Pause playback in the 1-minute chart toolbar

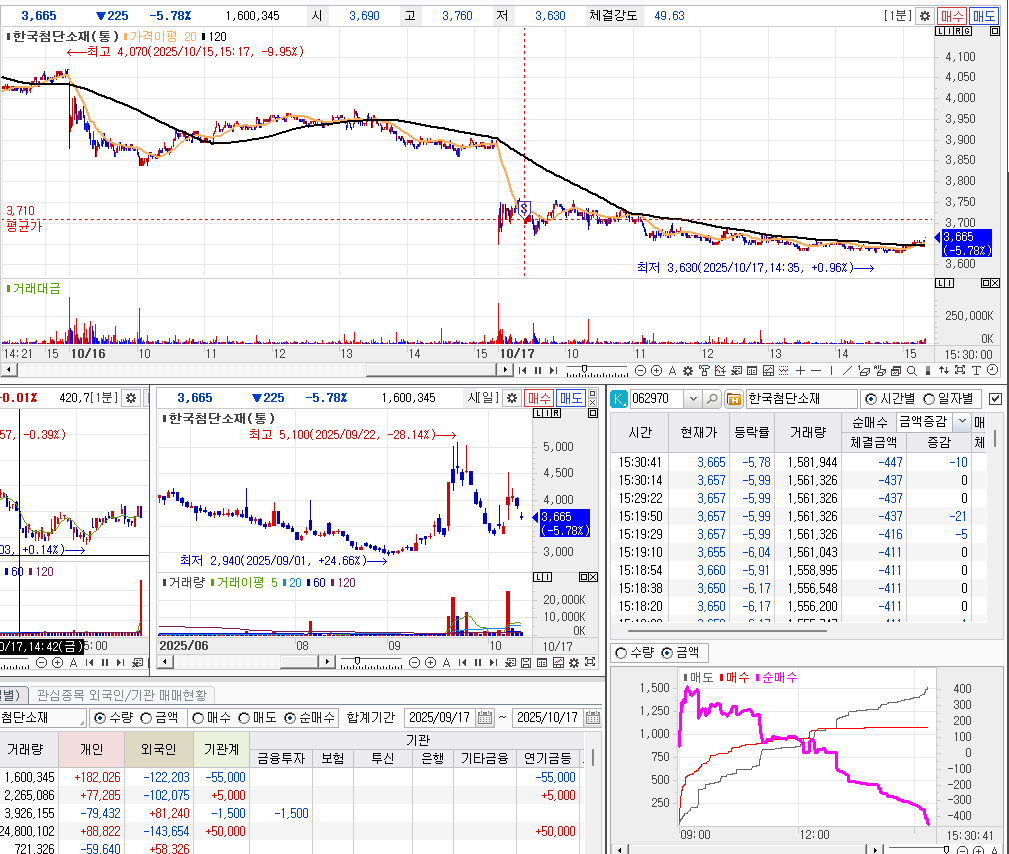(538, 370)
